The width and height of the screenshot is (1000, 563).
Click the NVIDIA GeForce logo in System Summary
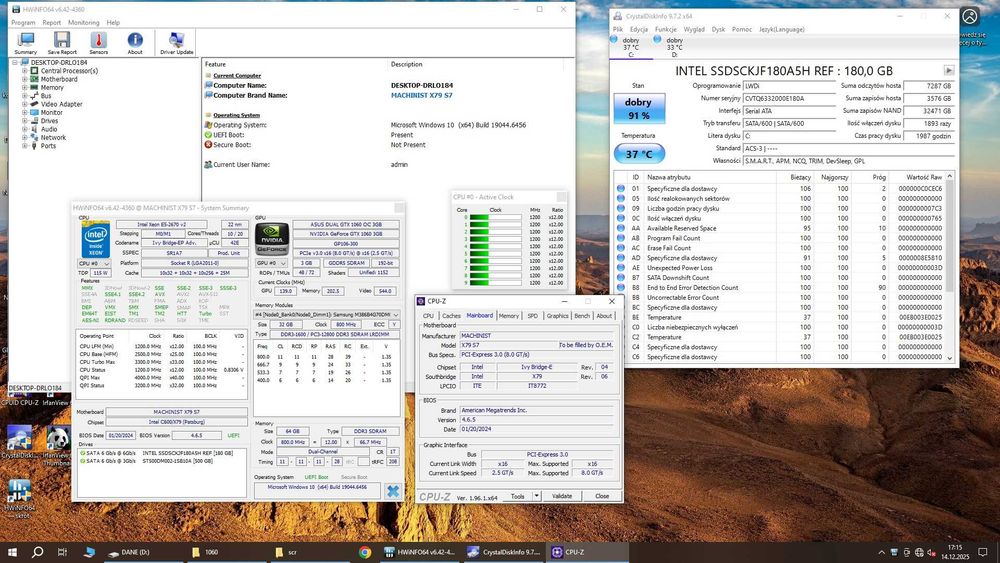272,239
